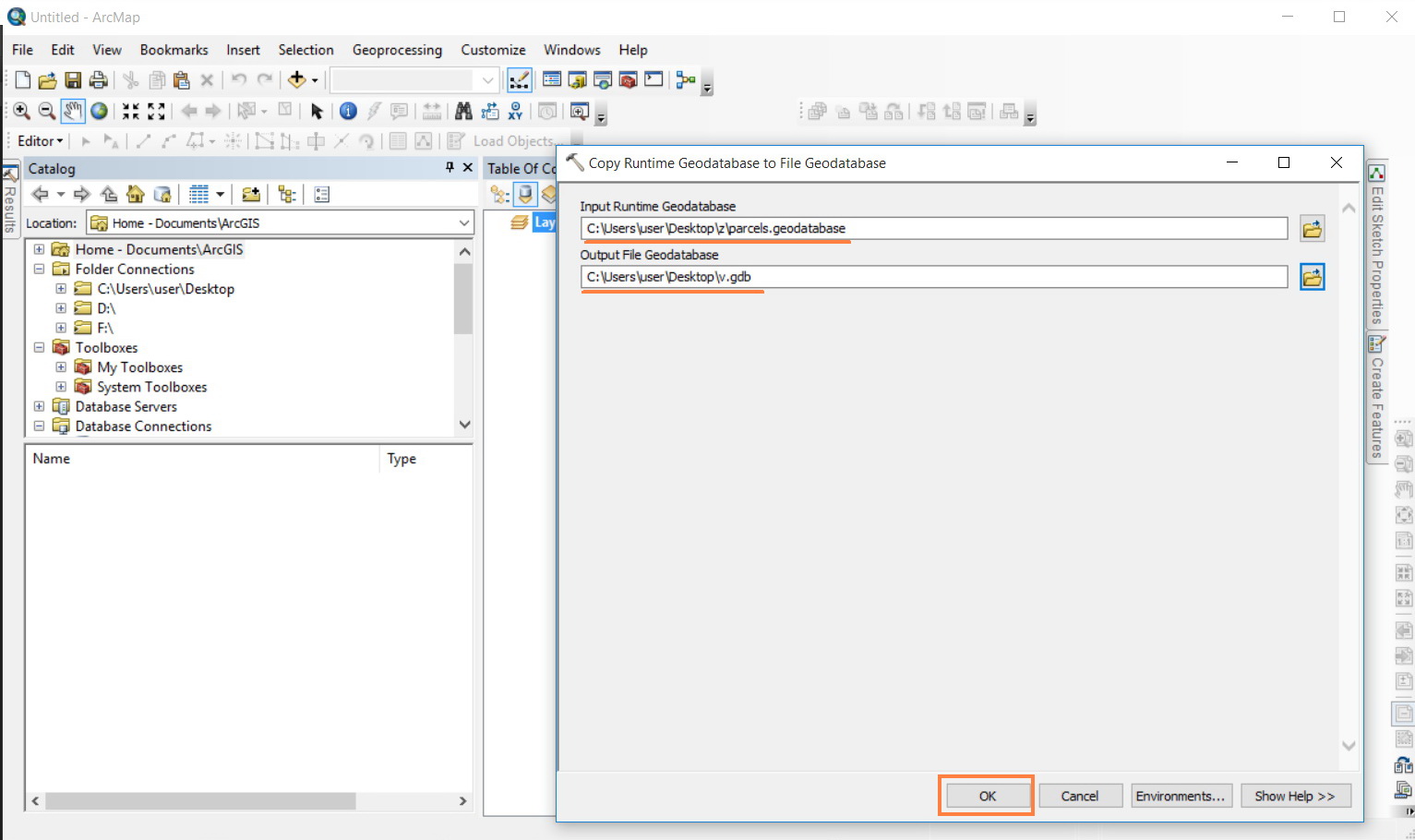Click the Fixed Zoom Out icon
1415x840 pixels.
(x=156, y=112)
